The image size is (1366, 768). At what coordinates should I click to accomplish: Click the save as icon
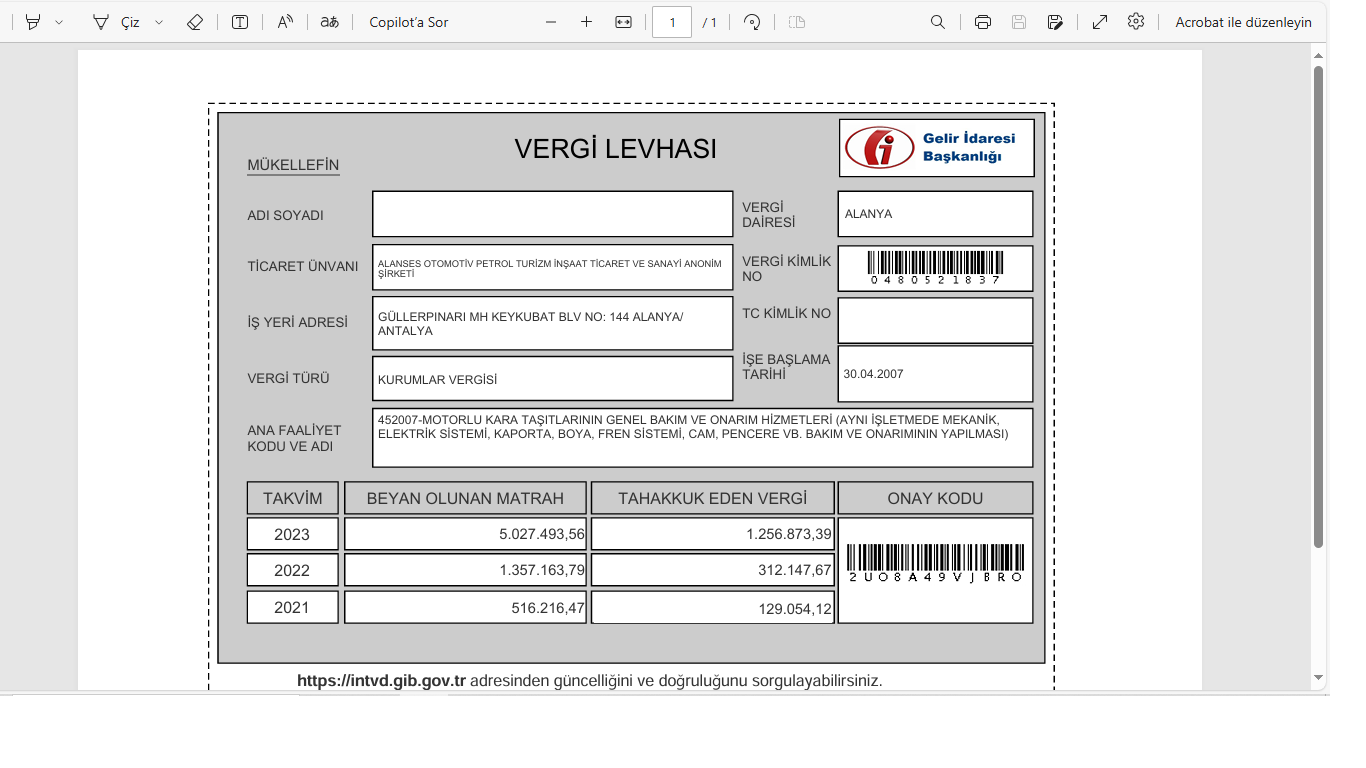(x=1055, y=22)
